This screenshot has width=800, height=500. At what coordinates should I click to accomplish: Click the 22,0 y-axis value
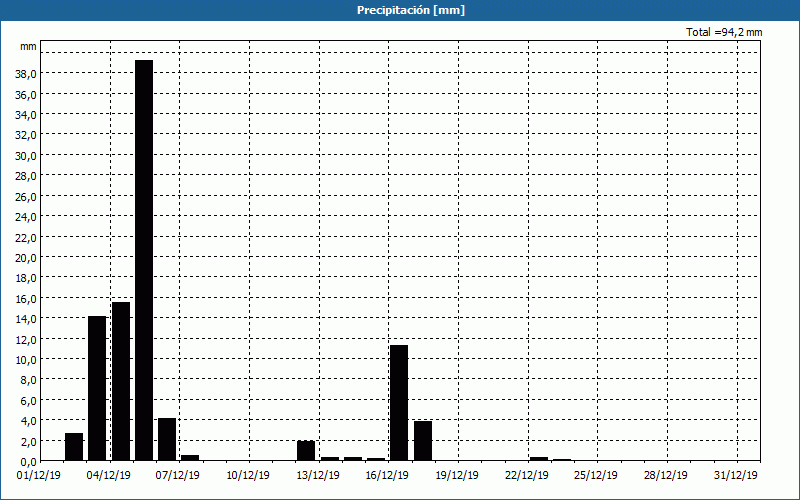(x=26, y=237)
